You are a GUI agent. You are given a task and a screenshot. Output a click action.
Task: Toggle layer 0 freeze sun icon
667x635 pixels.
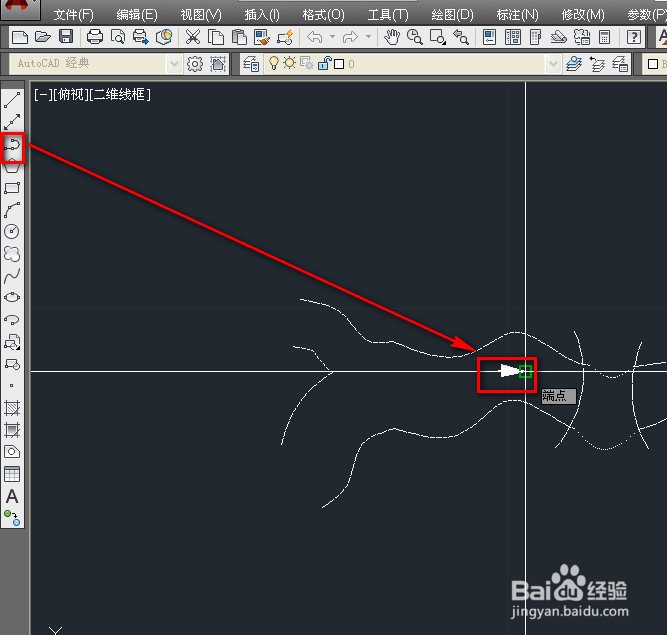click(290, 63)
